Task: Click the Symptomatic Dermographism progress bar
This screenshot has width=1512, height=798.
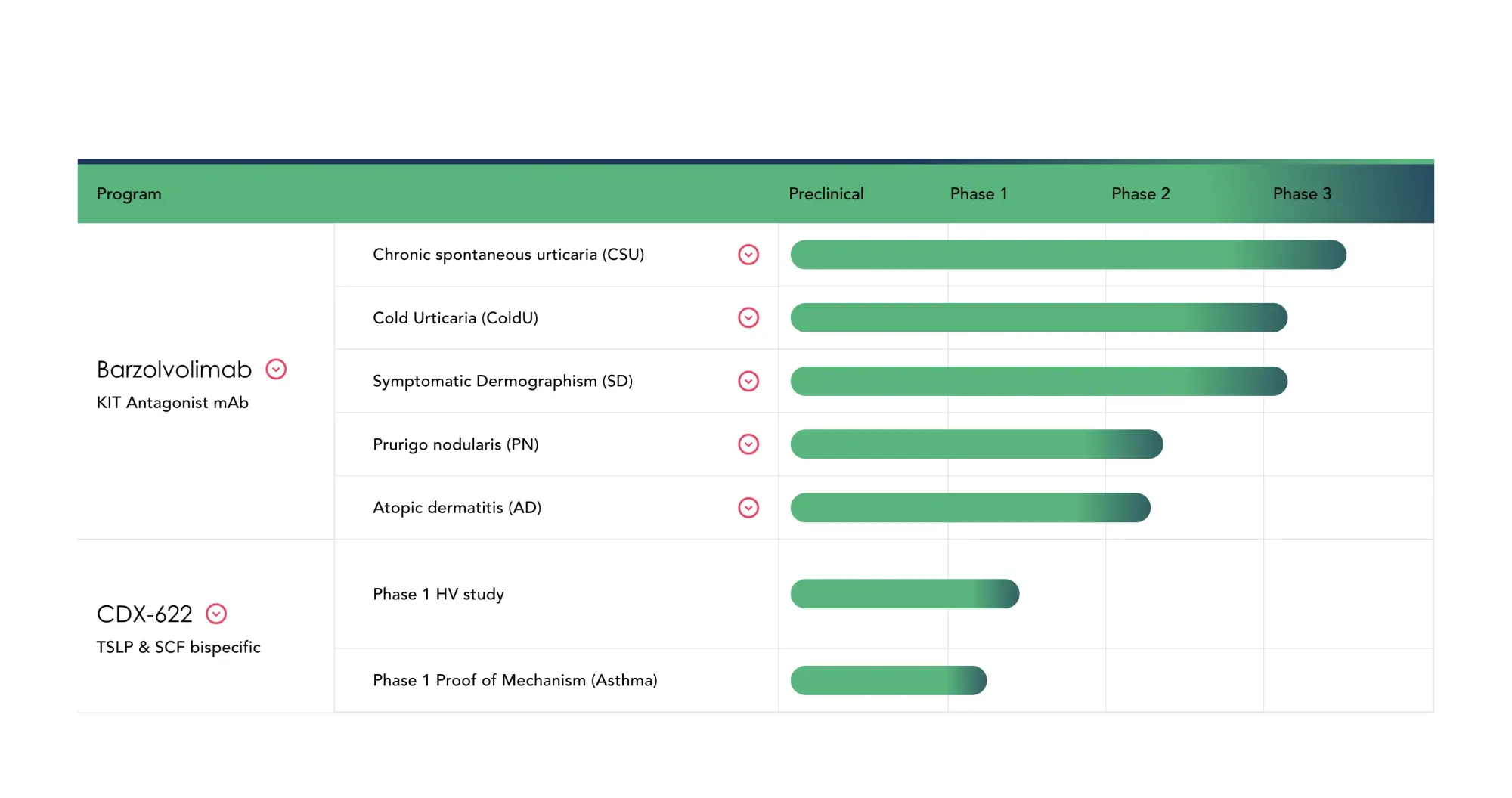Action: (x=1039, y=381)
